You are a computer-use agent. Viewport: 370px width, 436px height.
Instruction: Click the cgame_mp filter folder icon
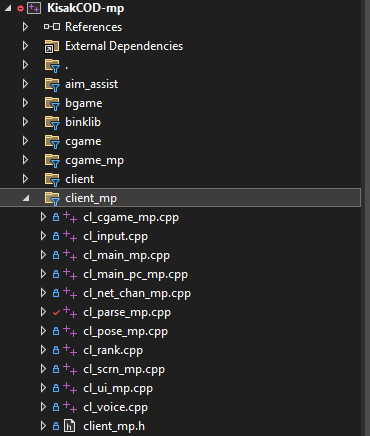[x=52, y=160]
